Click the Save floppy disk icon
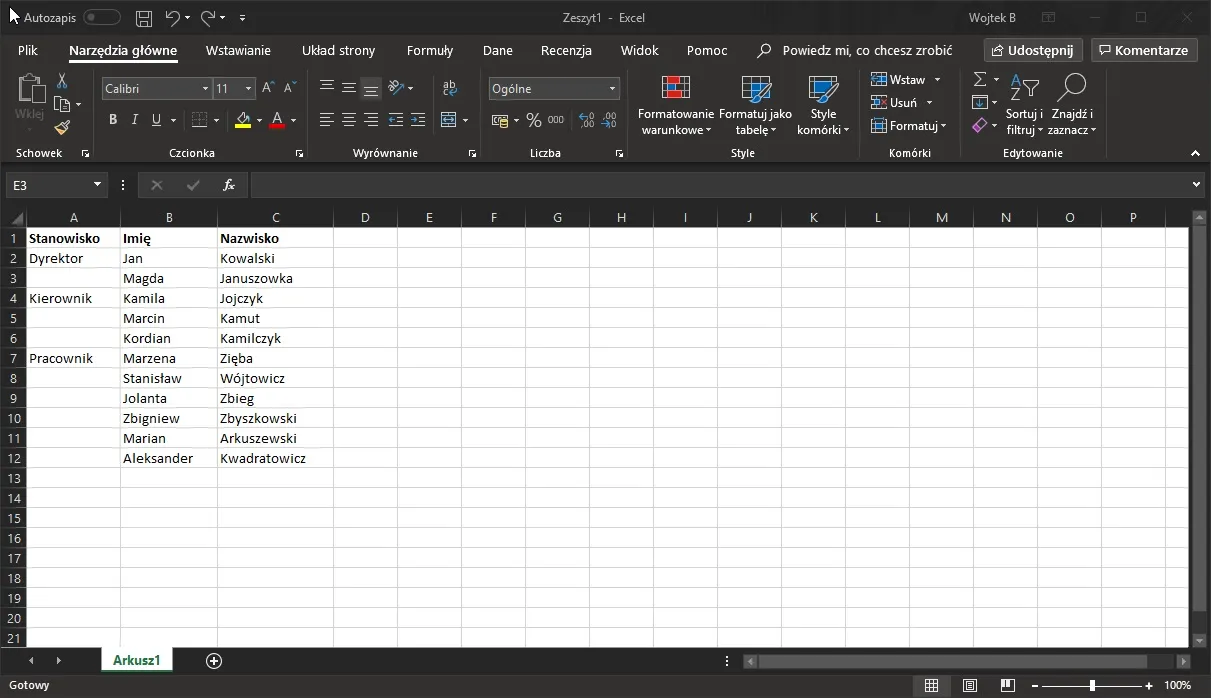 click(x=144, y=18)
